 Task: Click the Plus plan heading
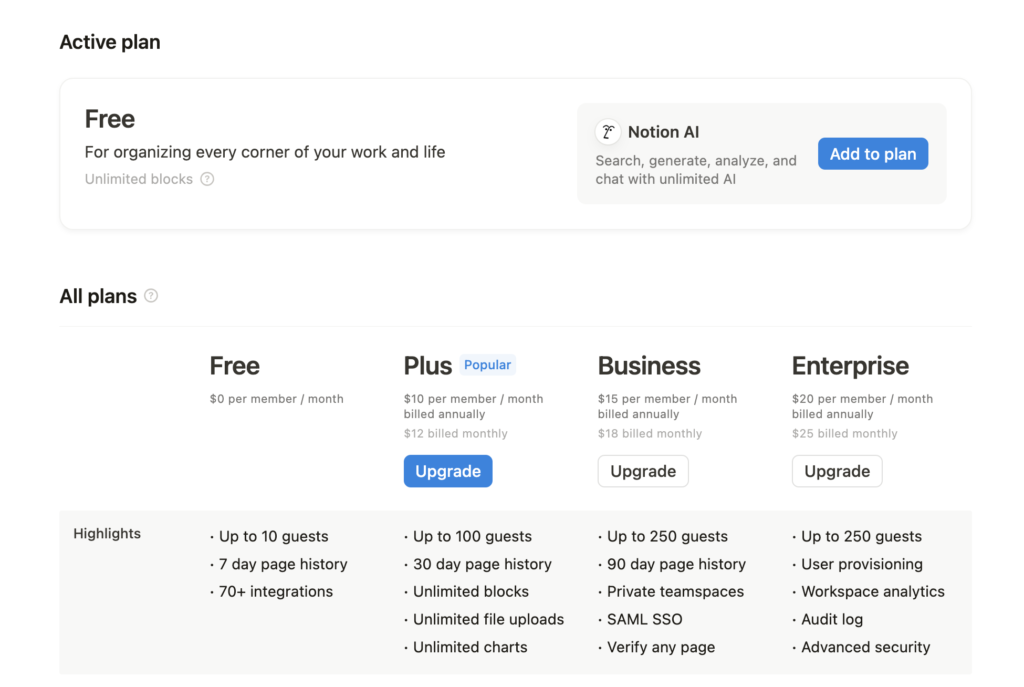pos(428,366)
